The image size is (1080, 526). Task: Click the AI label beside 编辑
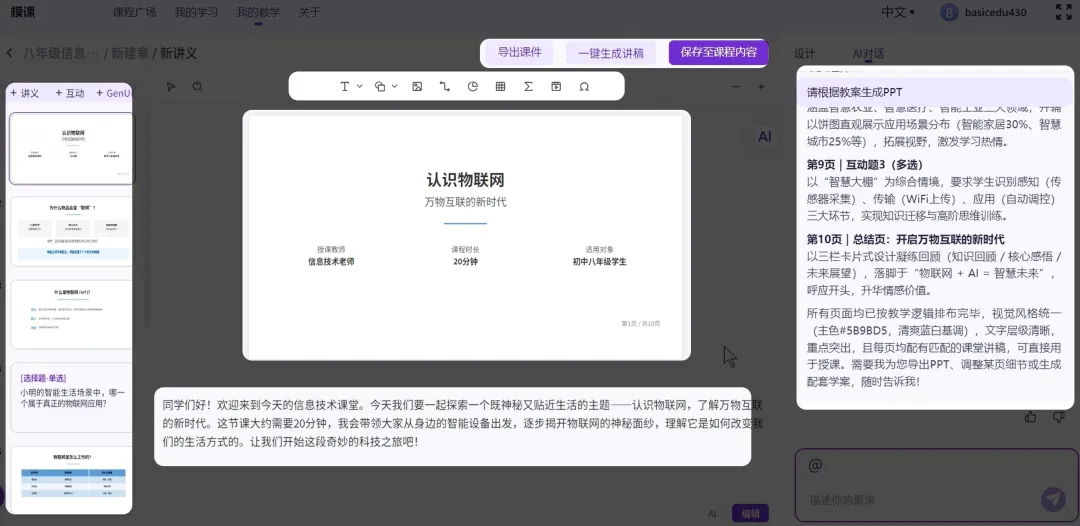click(712, 514)
